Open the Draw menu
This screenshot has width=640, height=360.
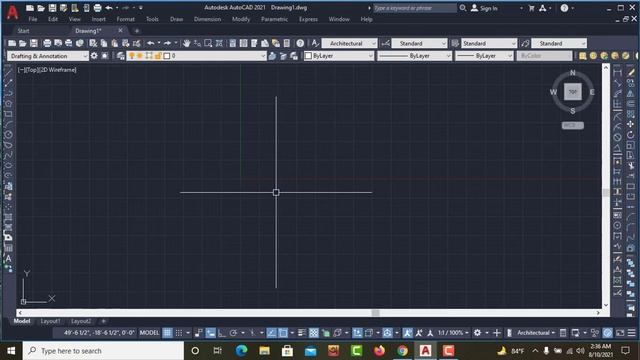pos(176,19)
